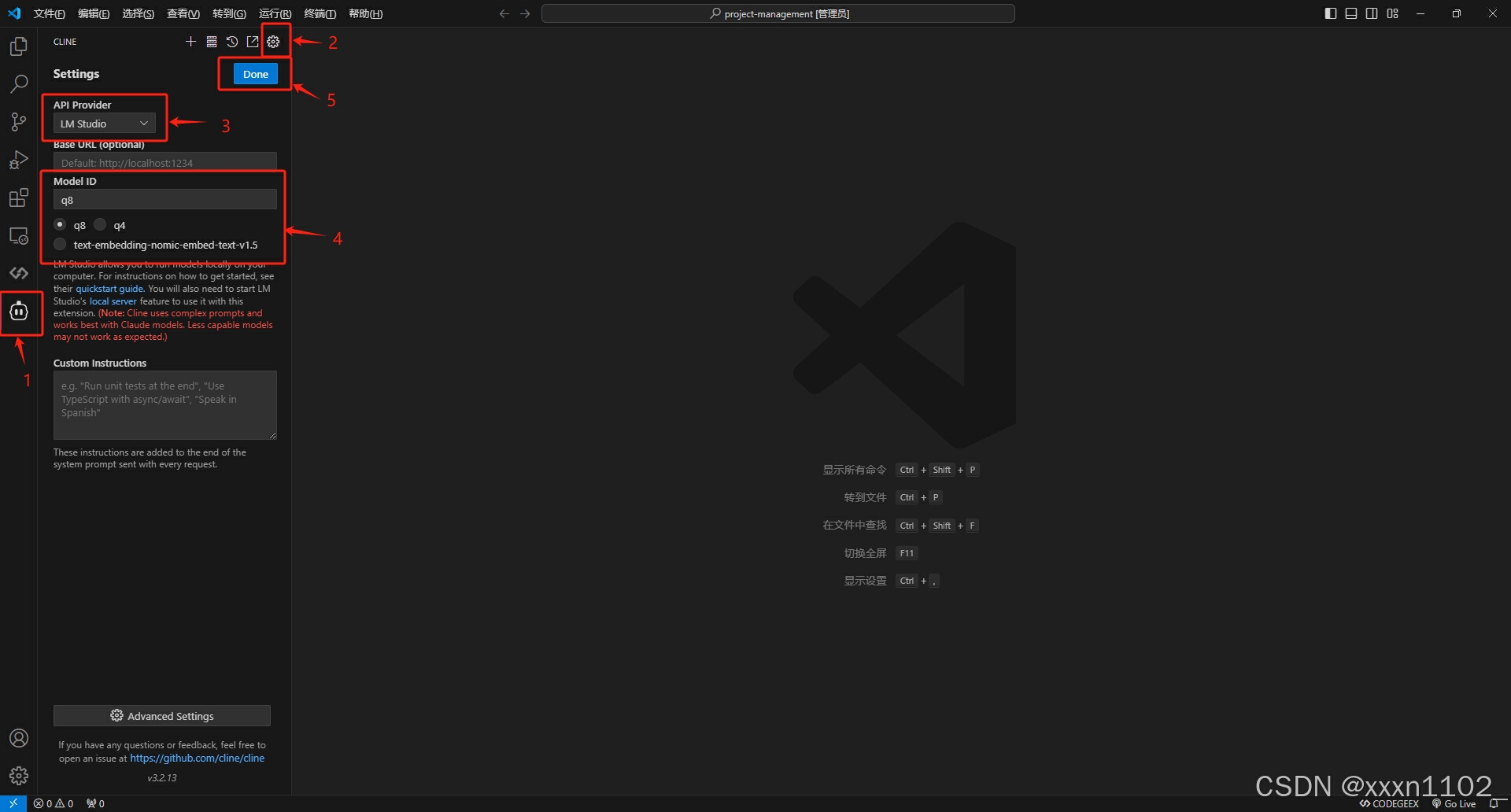Open the CodeGeeX sidebar icon
Screen dimensions: 1511x812
(x=19, y=273)
